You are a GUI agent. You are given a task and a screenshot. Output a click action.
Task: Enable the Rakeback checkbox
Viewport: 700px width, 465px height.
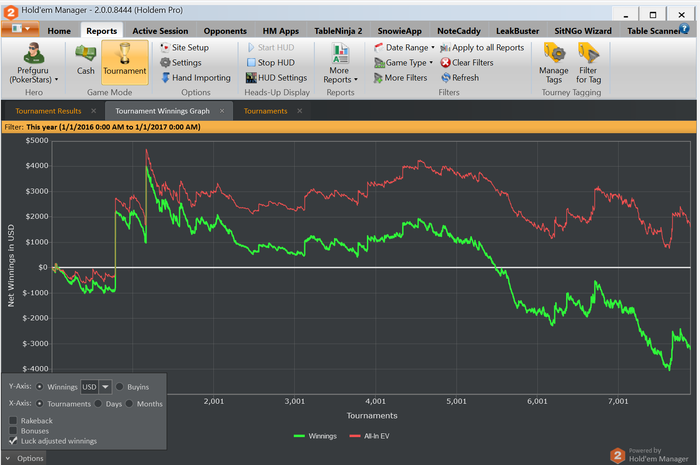pyautogui.click(x=13, y=420)
